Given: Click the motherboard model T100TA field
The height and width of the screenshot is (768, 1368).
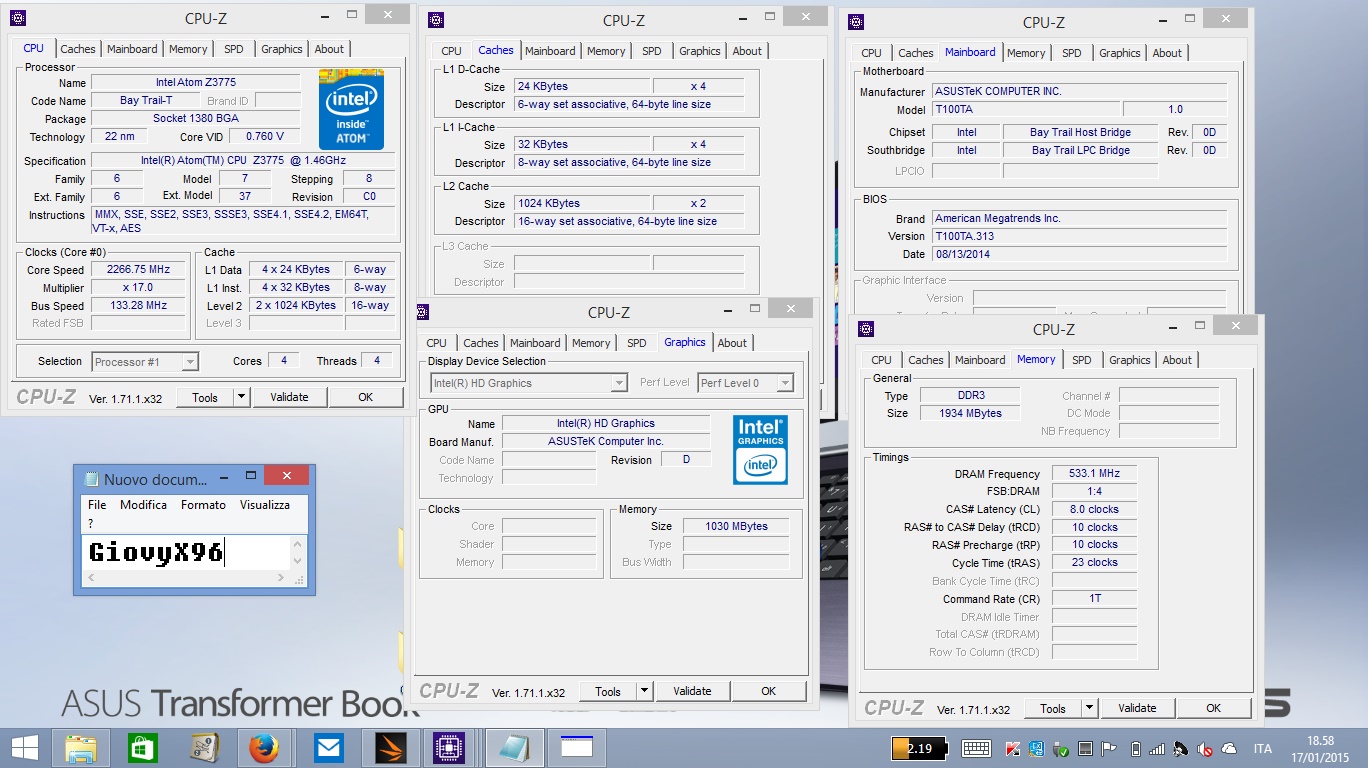Looking at the screenshot, I should coord(1026,109).
